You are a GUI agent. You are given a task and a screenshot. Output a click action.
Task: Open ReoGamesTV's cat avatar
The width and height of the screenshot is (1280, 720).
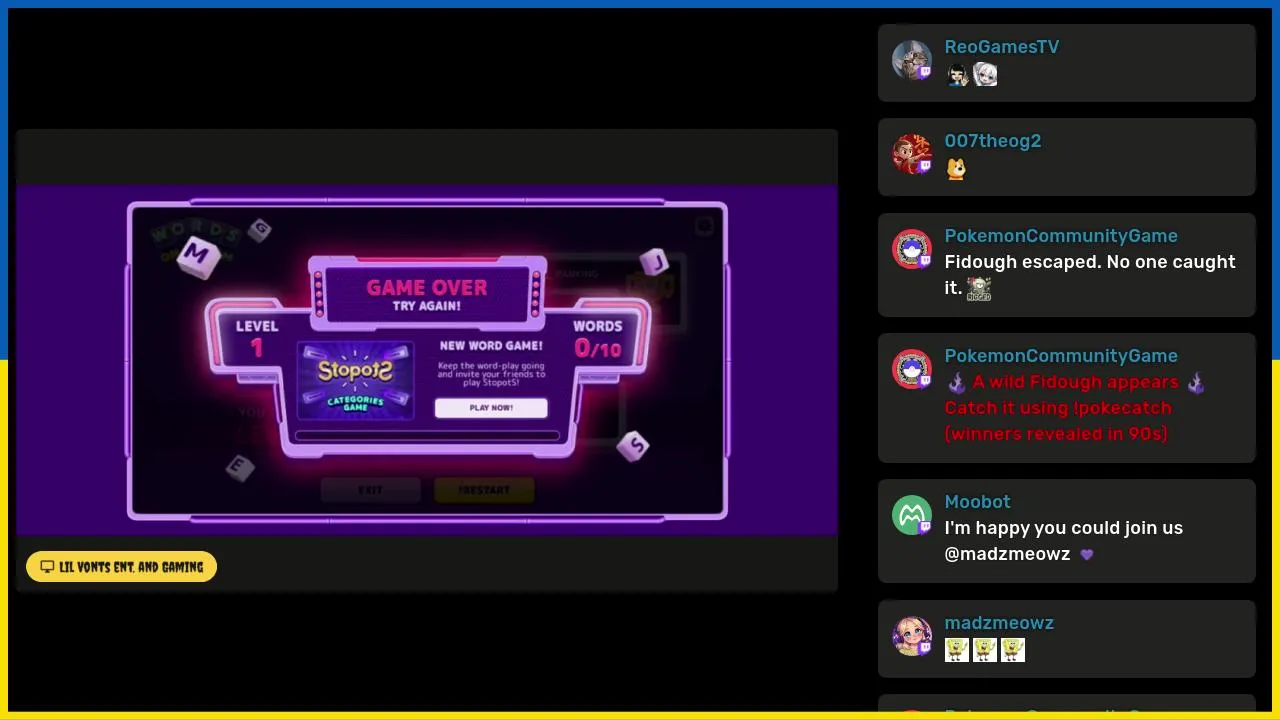coord(912,60)
